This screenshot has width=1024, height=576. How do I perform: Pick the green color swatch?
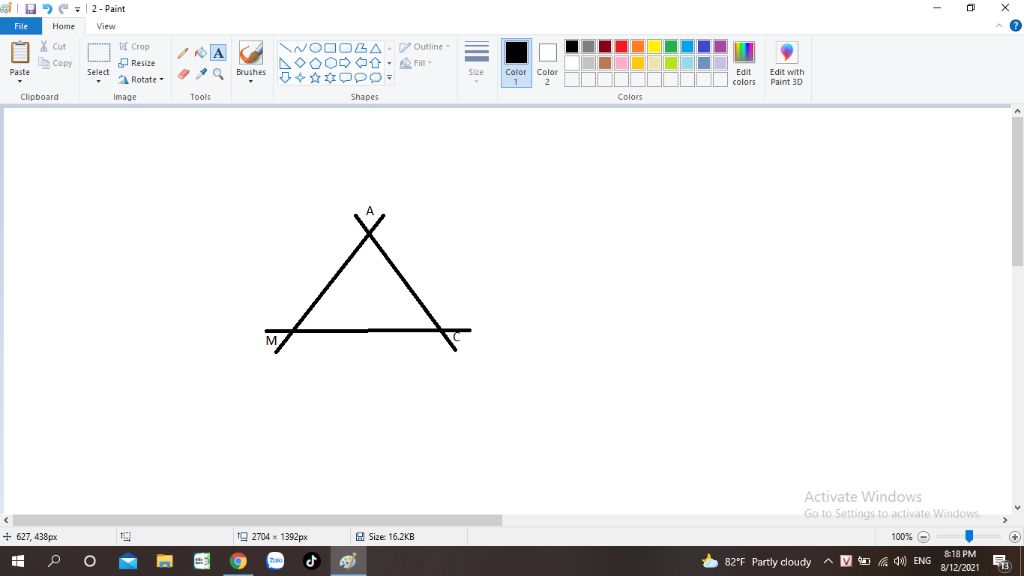(x=671, y=46)
